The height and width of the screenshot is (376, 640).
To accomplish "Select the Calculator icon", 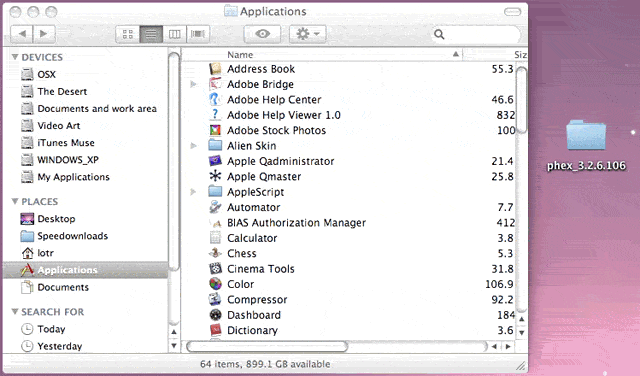I will [215, 238].
